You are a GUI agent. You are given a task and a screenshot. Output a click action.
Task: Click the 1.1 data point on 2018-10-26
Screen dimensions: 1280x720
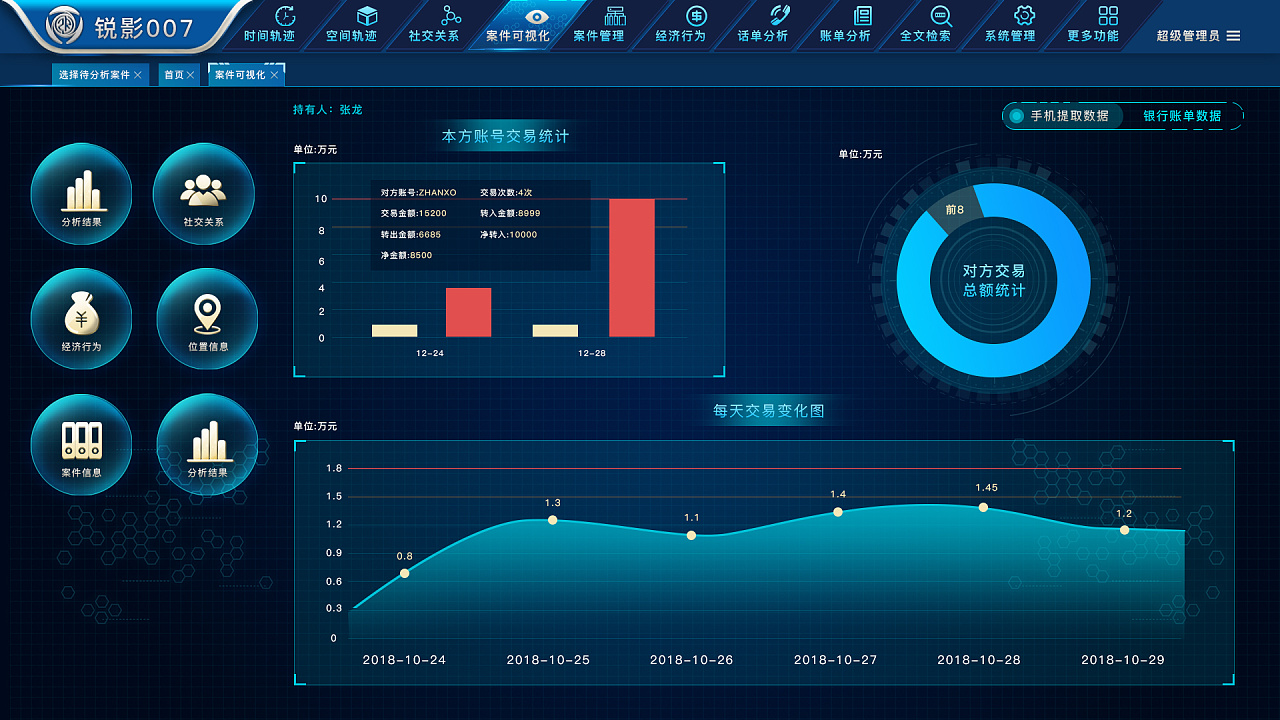point(691,535)
